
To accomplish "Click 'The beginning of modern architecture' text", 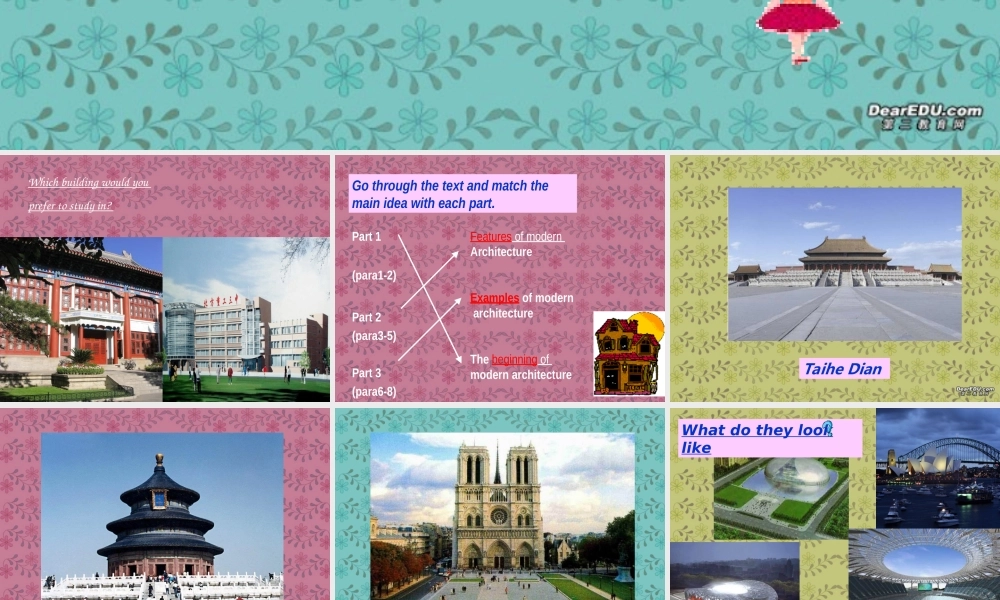I will pyautogui.click(x=521, y=367).
